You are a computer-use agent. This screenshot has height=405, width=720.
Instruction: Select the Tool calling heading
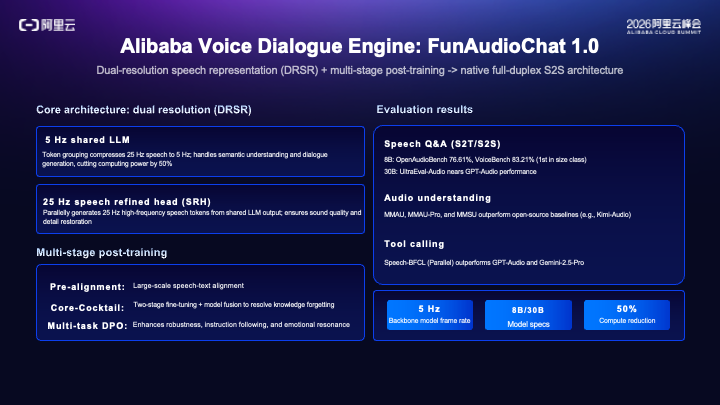point(414,244)
